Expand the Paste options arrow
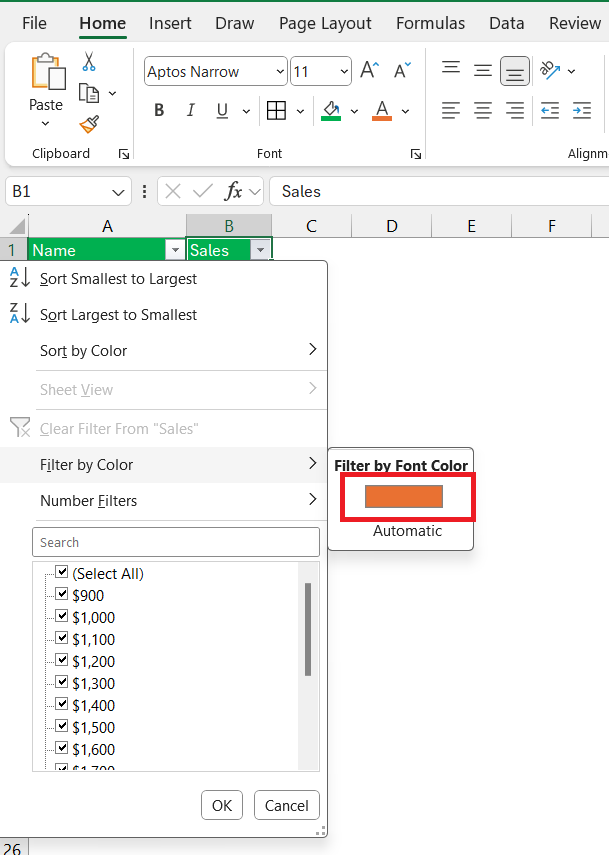The width and height of the screenshot is (609, 855). pos(46,124)
